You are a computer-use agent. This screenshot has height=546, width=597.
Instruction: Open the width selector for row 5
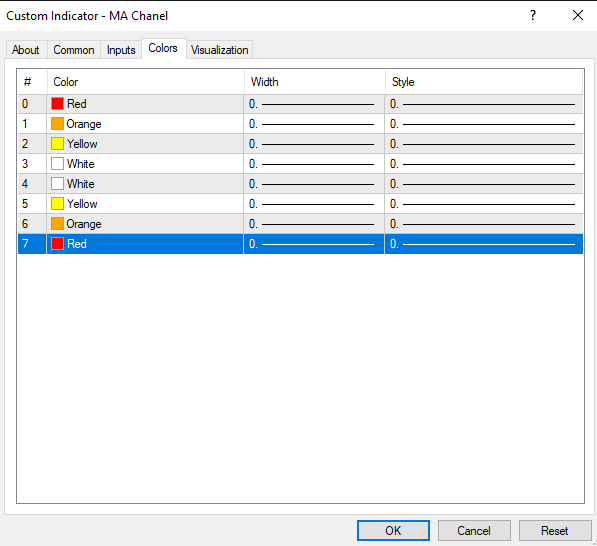[314, 204]
